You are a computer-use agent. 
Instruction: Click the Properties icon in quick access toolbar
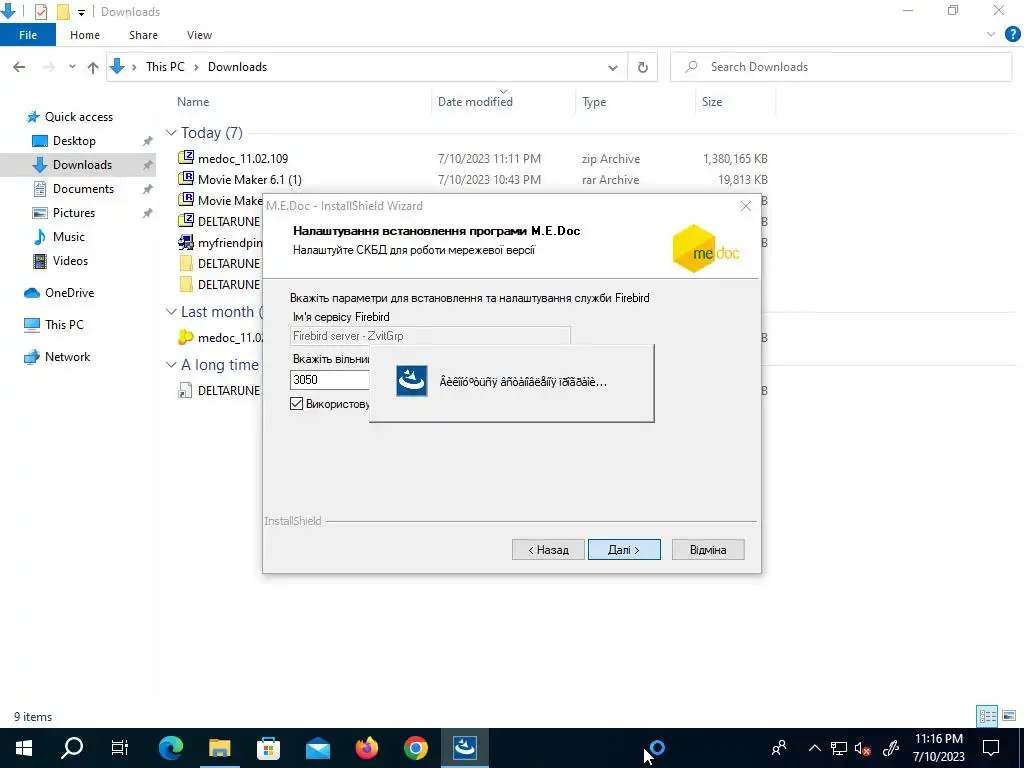[40, 11]
